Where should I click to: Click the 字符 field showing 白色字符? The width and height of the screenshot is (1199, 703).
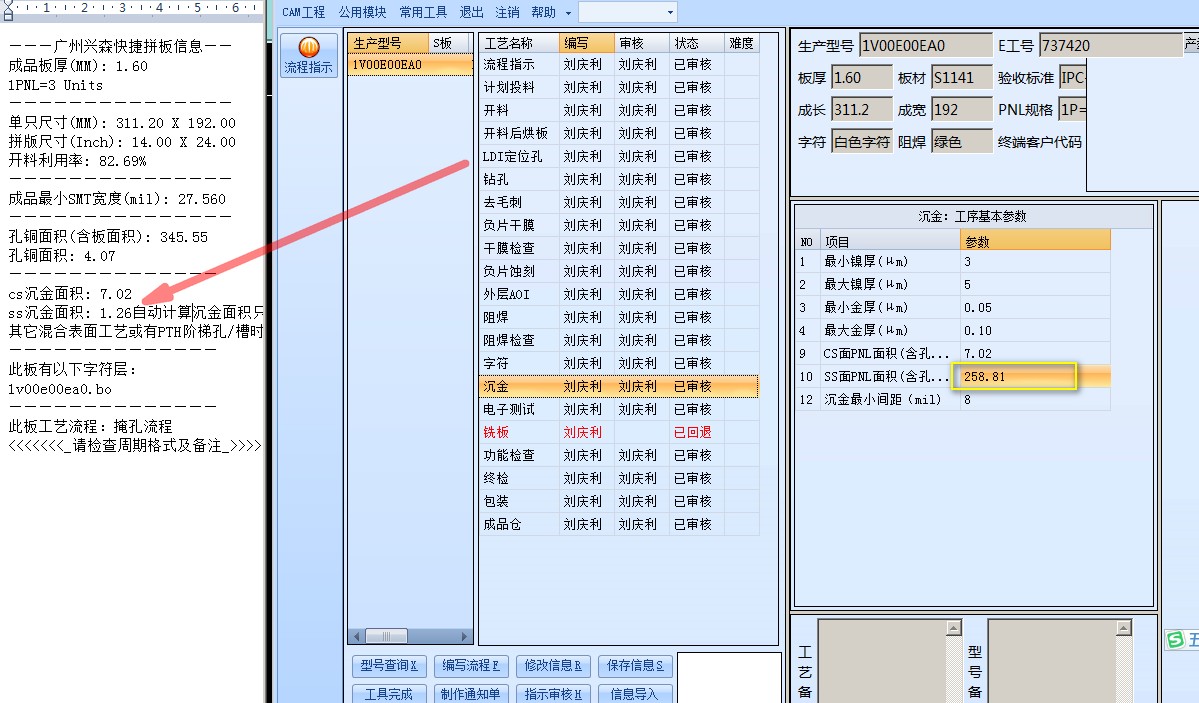(x=862, y=142)
